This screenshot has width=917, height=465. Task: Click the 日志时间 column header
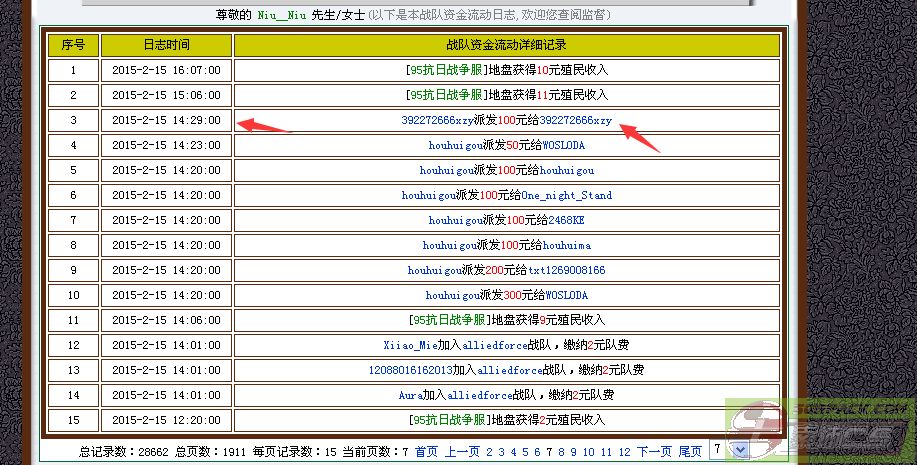point(166,45)
